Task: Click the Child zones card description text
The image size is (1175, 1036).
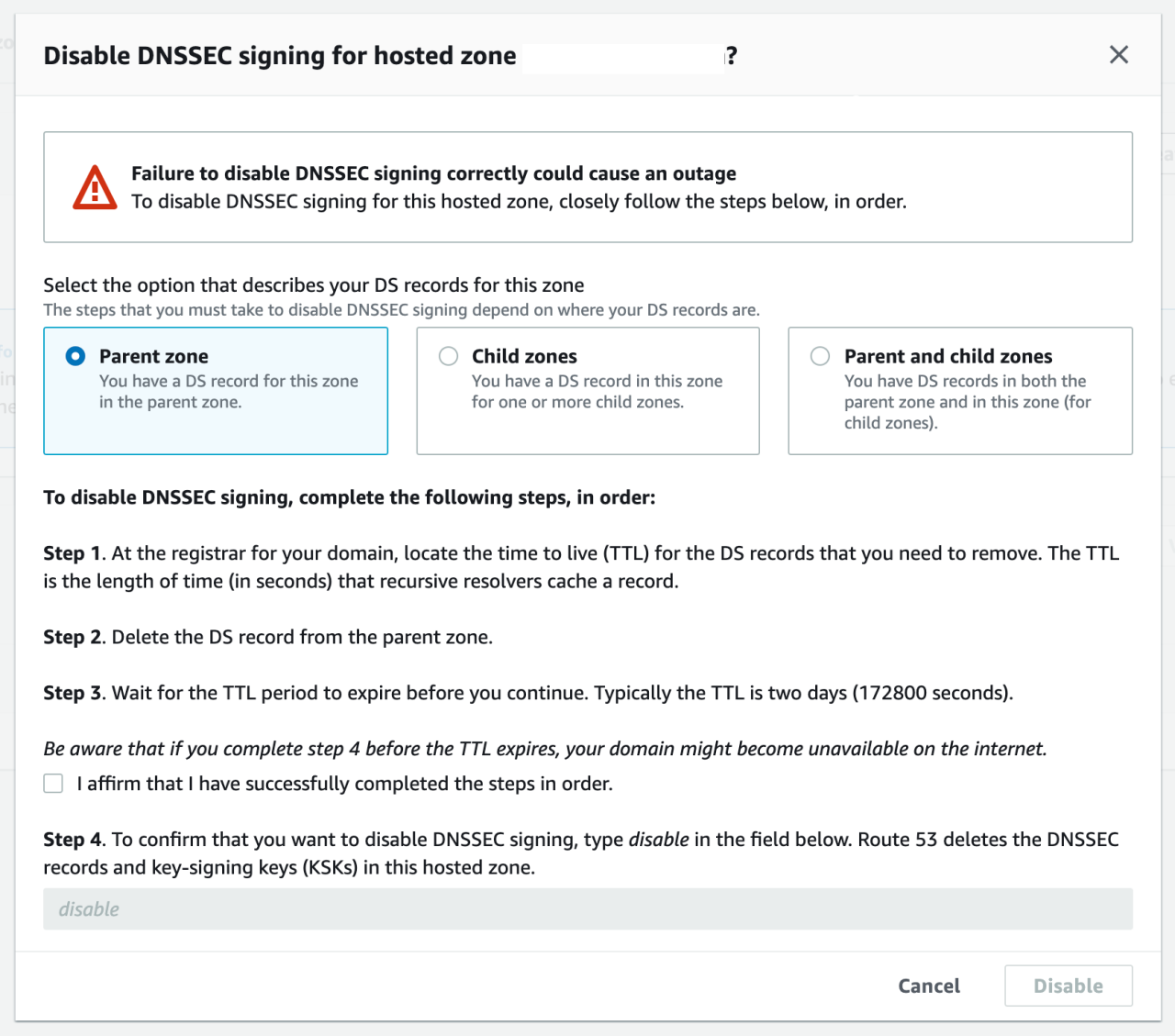Action: 597,392
